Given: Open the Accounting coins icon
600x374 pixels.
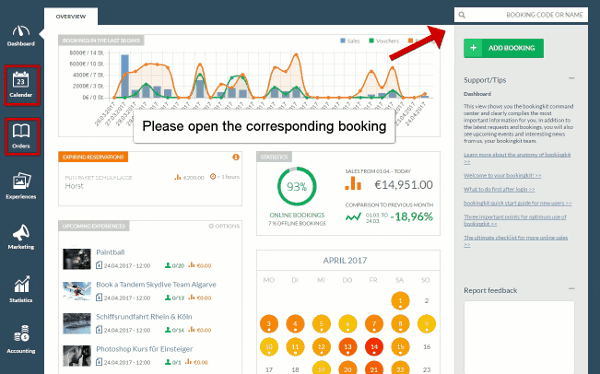Looking at the screenshot, I should 21,339.
